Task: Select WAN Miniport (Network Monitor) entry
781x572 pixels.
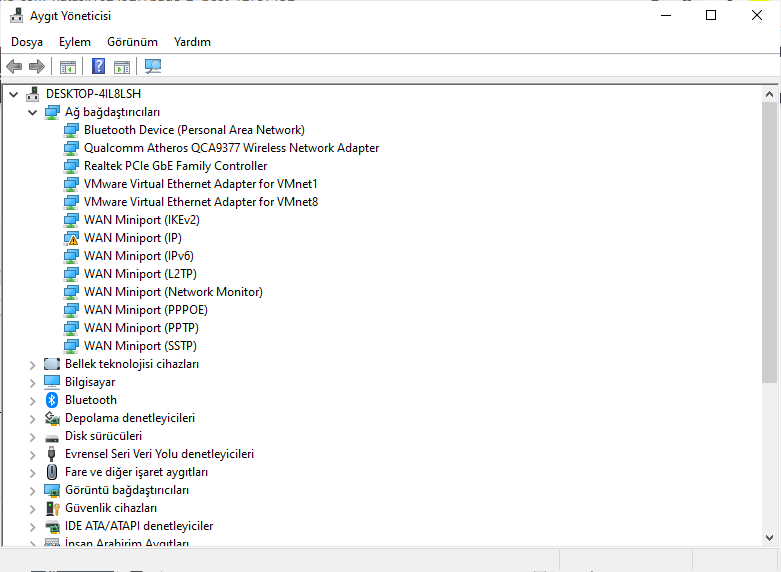Action: pos(173,291)
